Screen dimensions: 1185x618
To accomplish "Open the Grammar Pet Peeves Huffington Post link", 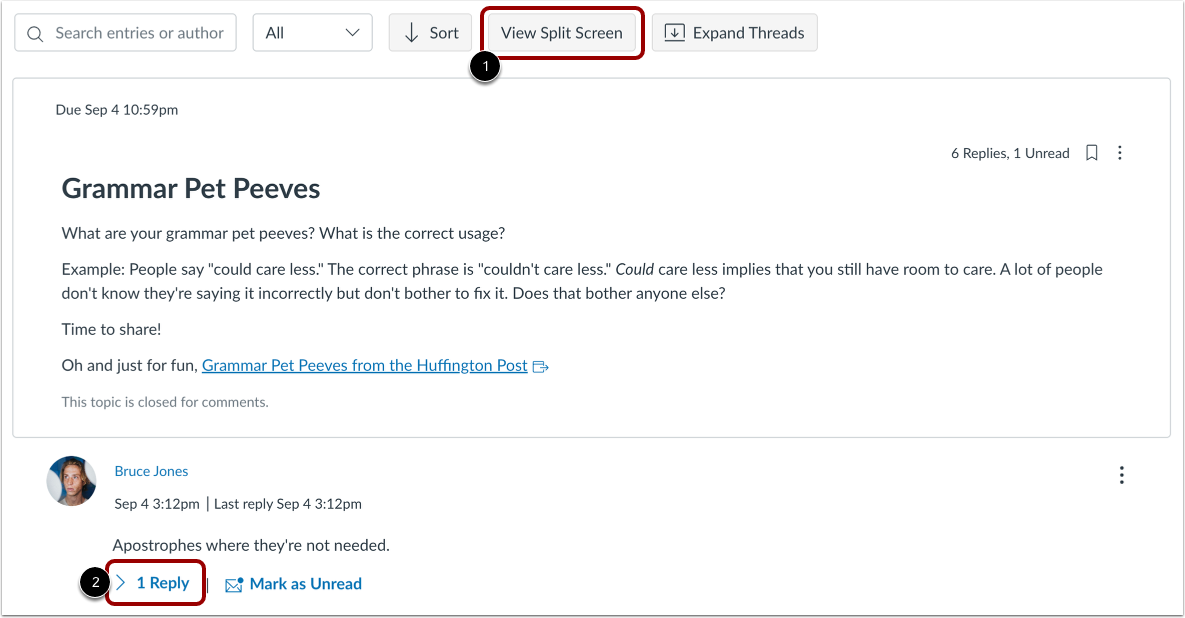I will coord(364,365).
